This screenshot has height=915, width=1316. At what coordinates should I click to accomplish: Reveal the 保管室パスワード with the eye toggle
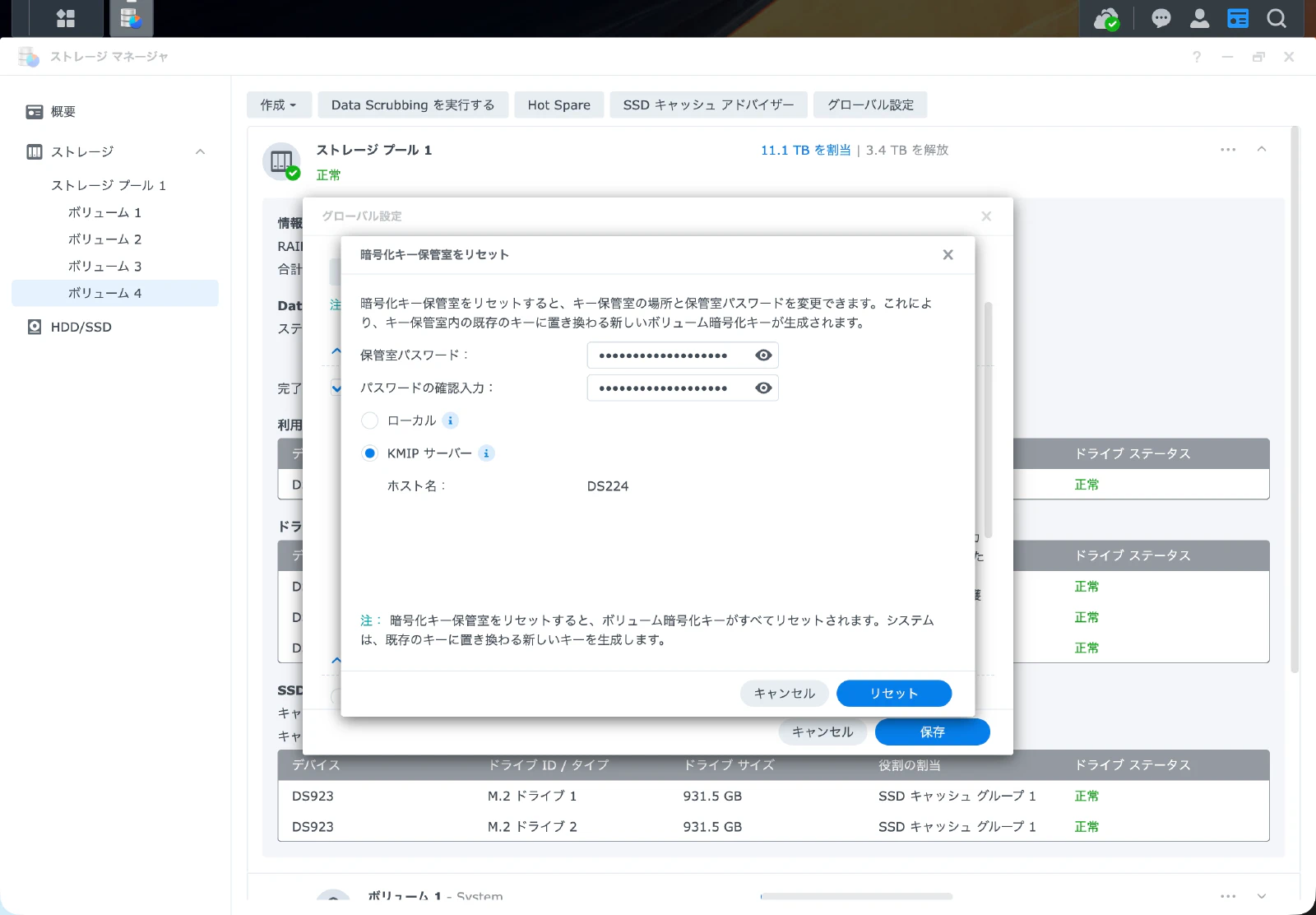coord(762,355)
